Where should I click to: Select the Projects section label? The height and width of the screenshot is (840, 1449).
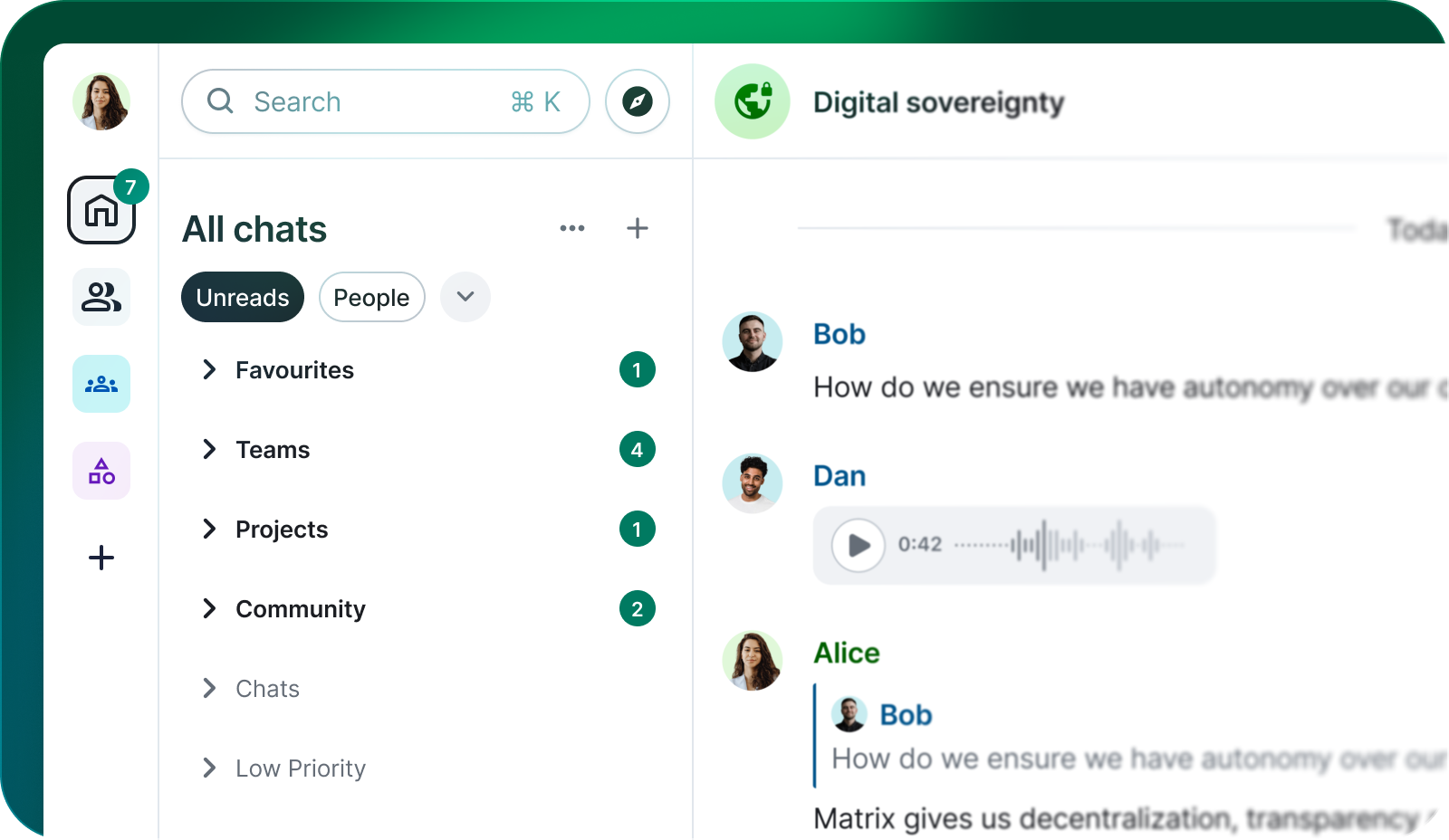coord(282,530)
